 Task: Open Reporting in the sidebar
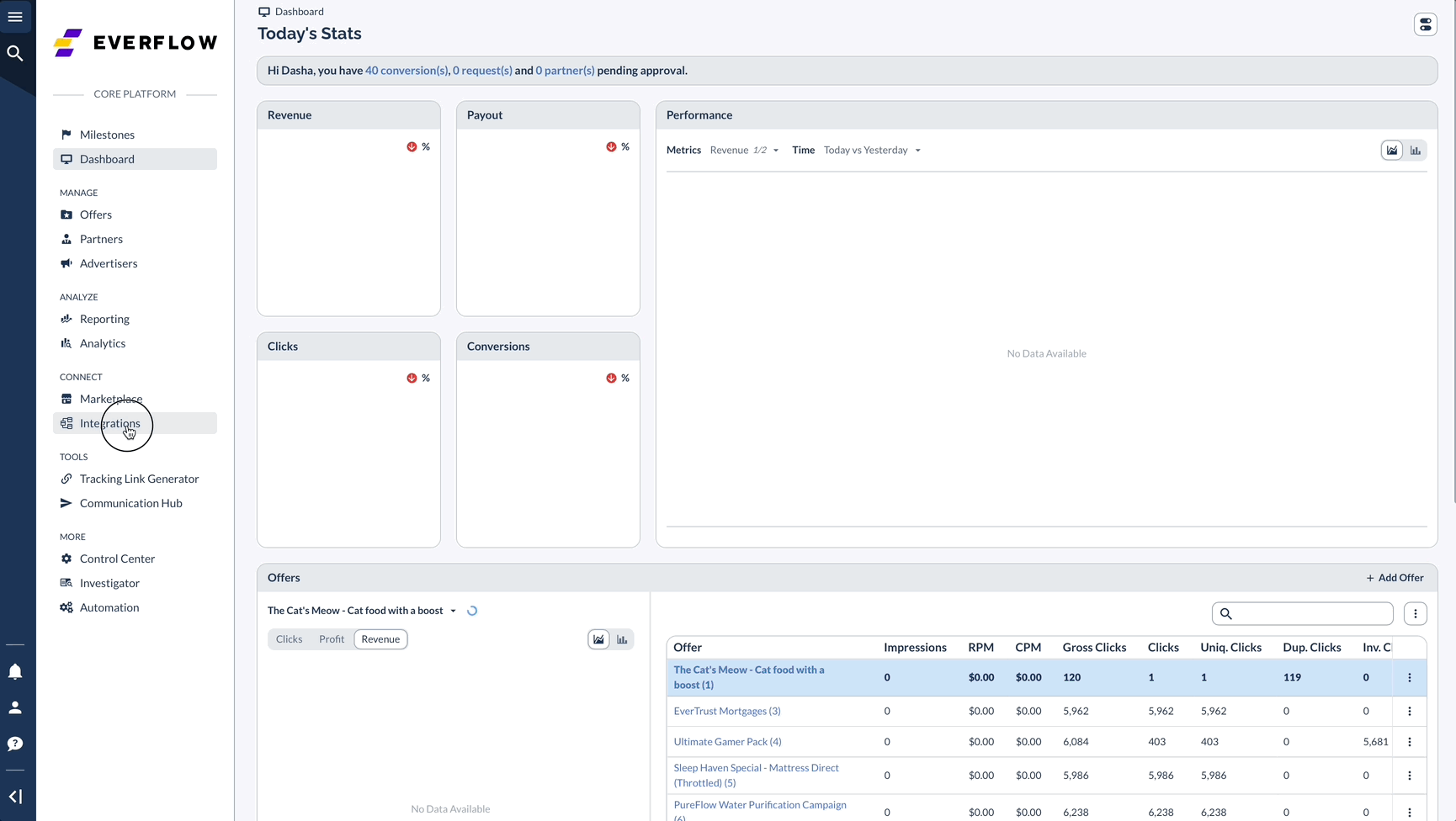135,319
